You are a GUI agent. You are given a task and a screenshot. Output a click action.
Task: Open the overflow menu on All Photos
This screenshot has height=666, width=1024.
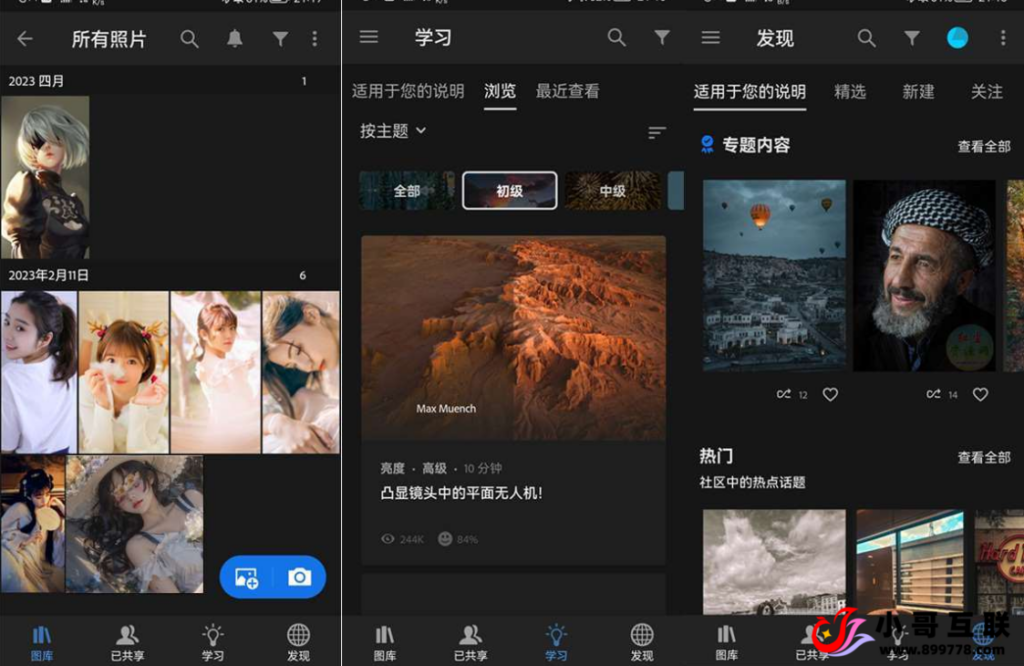(314, 39)
